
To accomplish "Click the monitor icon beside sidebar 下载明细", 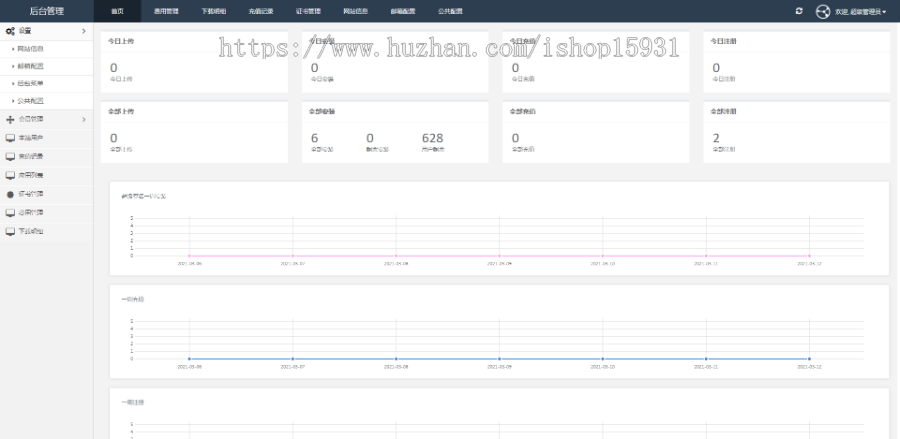I will coord(10,231).
